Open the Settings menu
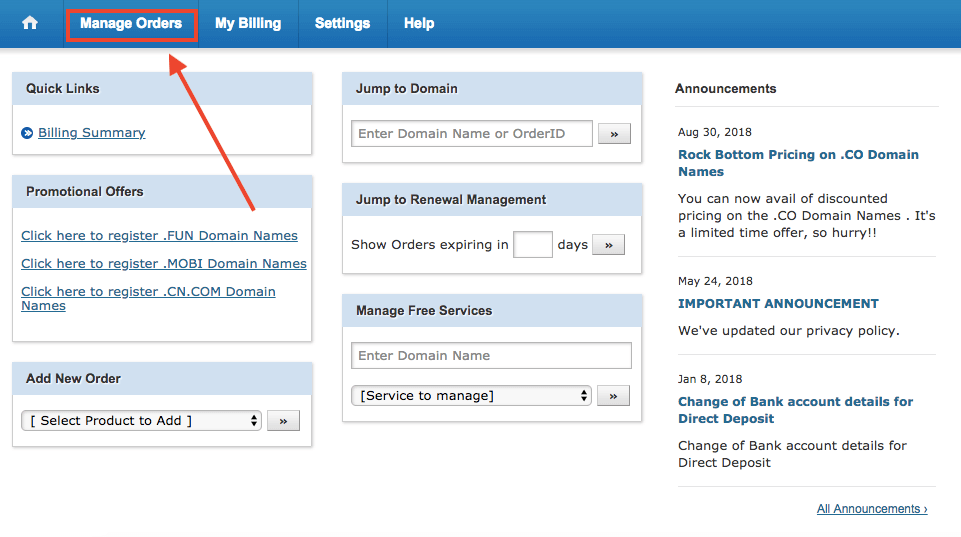 pyautogui.click(x=343, y=23)
